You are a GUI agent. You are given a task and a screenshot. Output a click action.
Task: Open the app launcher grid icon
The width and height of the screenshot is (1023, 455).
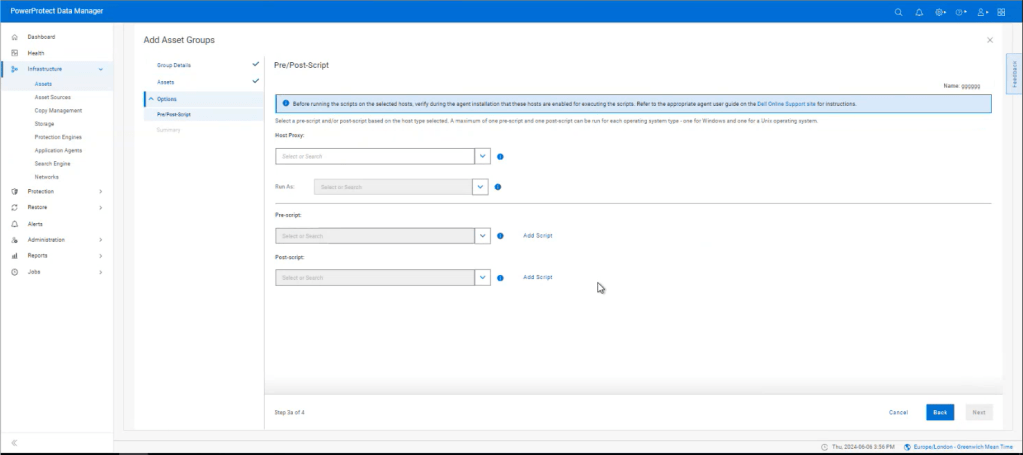(x=1002, y=12)
